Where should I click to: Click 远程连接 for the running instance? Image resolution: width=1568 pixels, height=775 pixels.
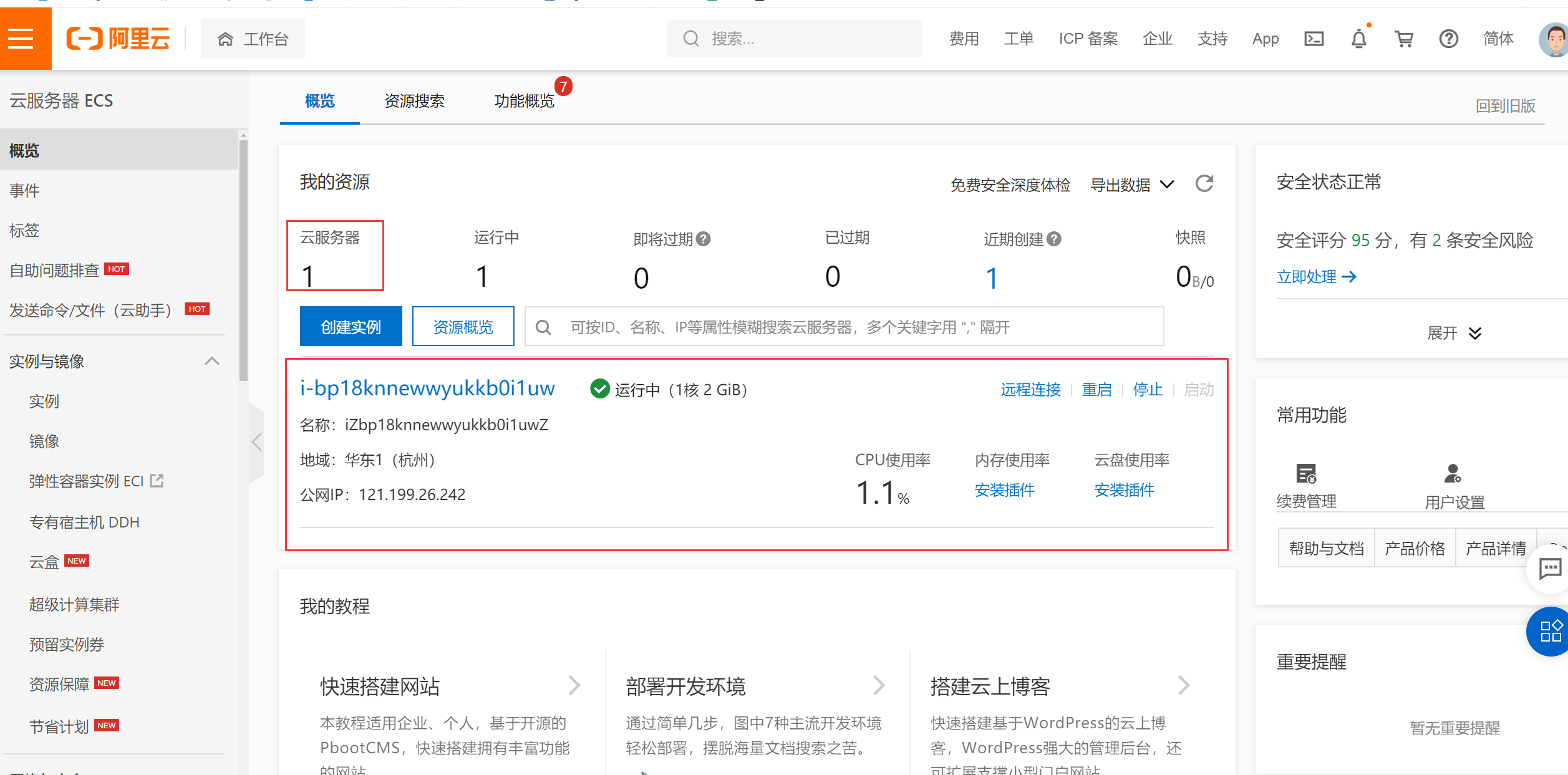[x=1030, y=389]
